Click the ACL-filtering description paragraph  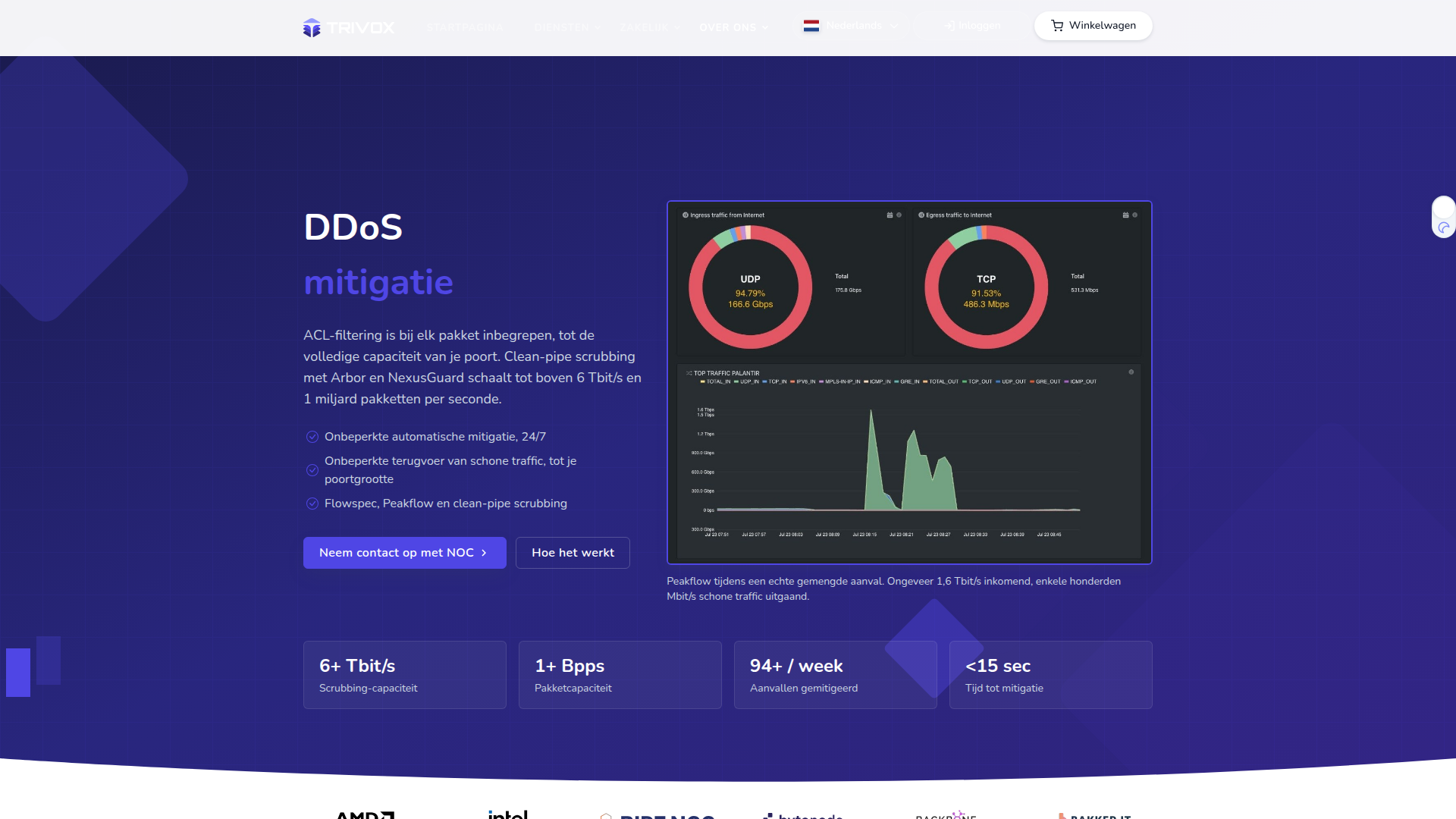click(x=472, y=367)
